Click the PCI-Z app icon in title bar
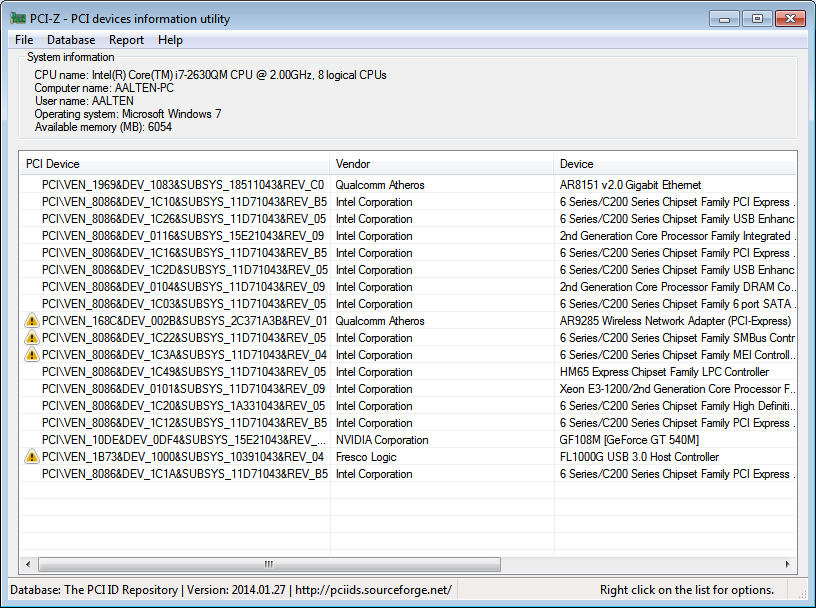 [x=18, y=19]
